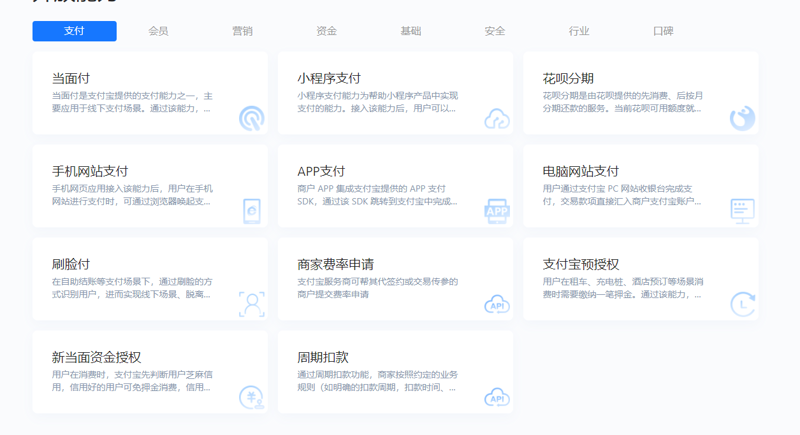The width and height of the screenshot is (800, 435).
Task: Click the 商家费率申请 description text
Action: click(378, 288)
